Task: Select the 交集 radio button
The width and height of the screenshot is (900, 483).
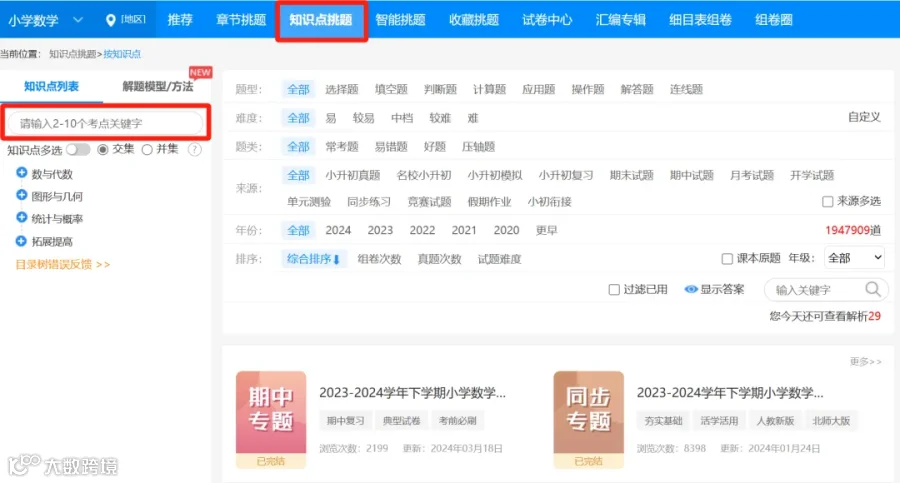Action: pyautogui.click(x=103, y=149)
